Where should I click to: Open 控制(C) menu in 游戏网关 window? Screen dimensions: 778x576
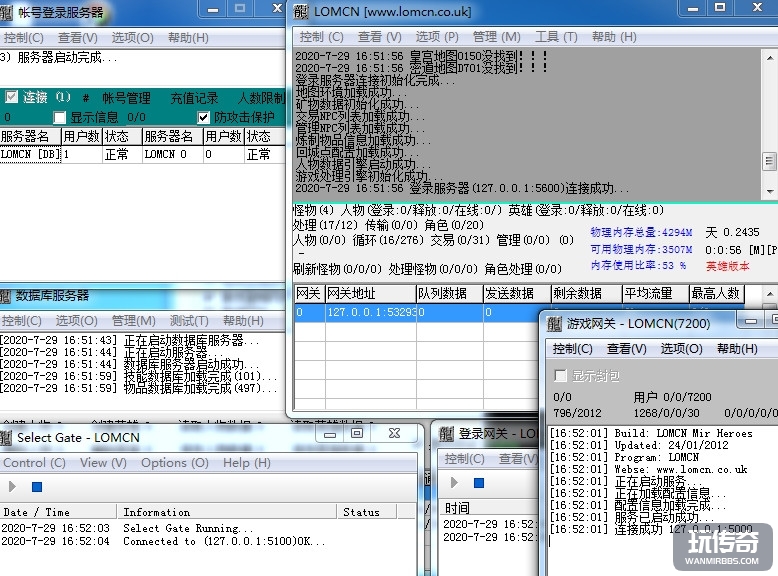(x=572, y=349)
